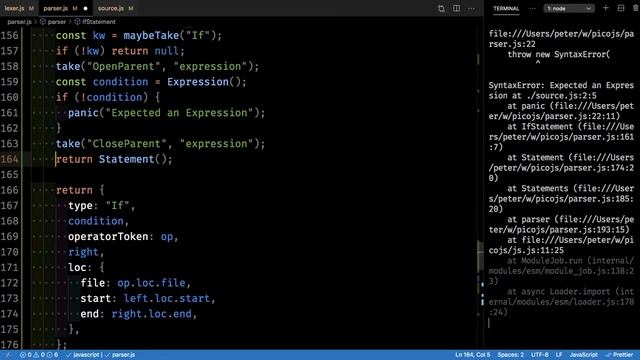Switch to the lexer.js editor tab
The height and width of the screenshot is (360, 640).
tap(19, 8)
